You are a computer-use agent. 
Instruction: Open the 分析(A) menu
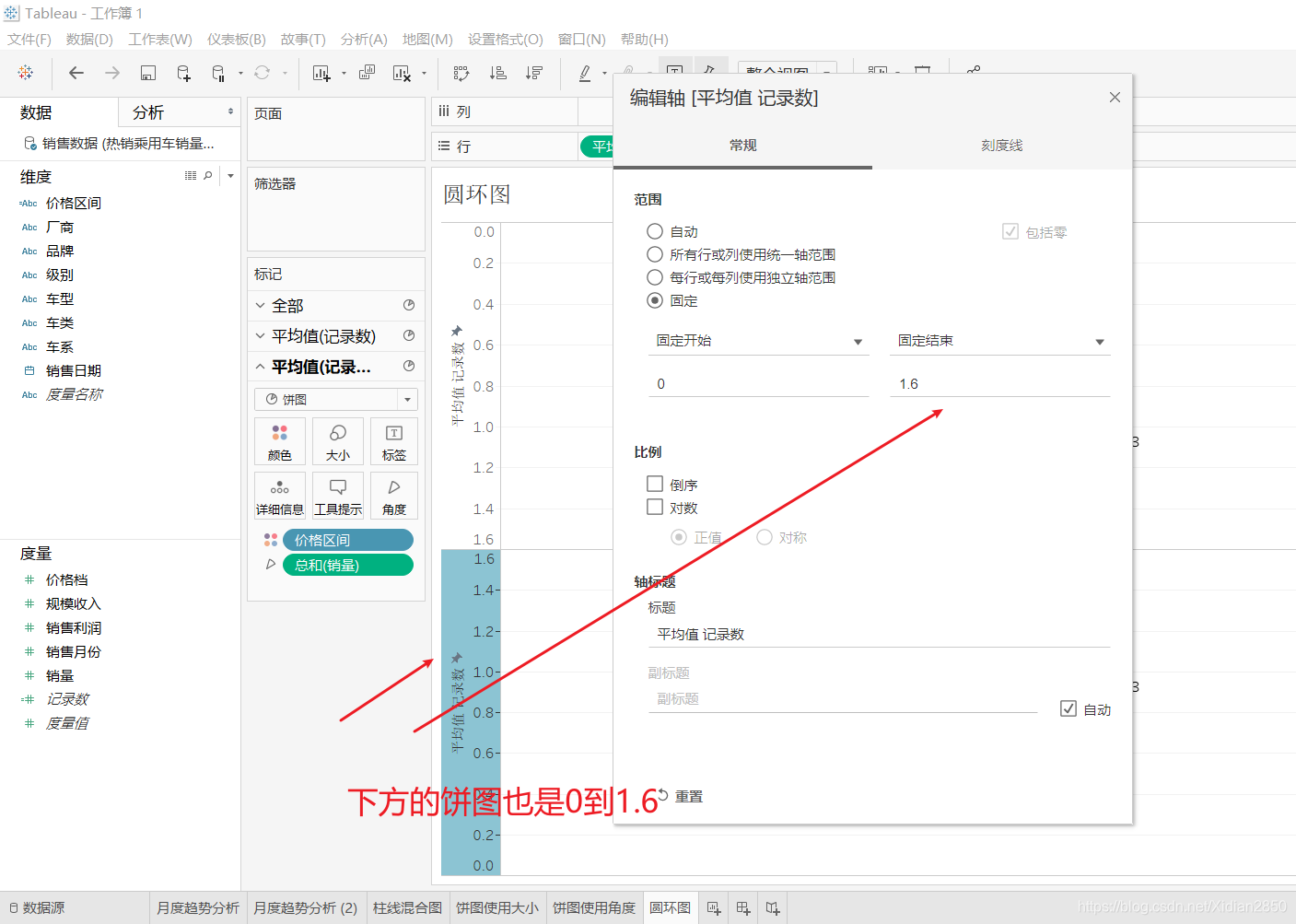coord(364,40)
